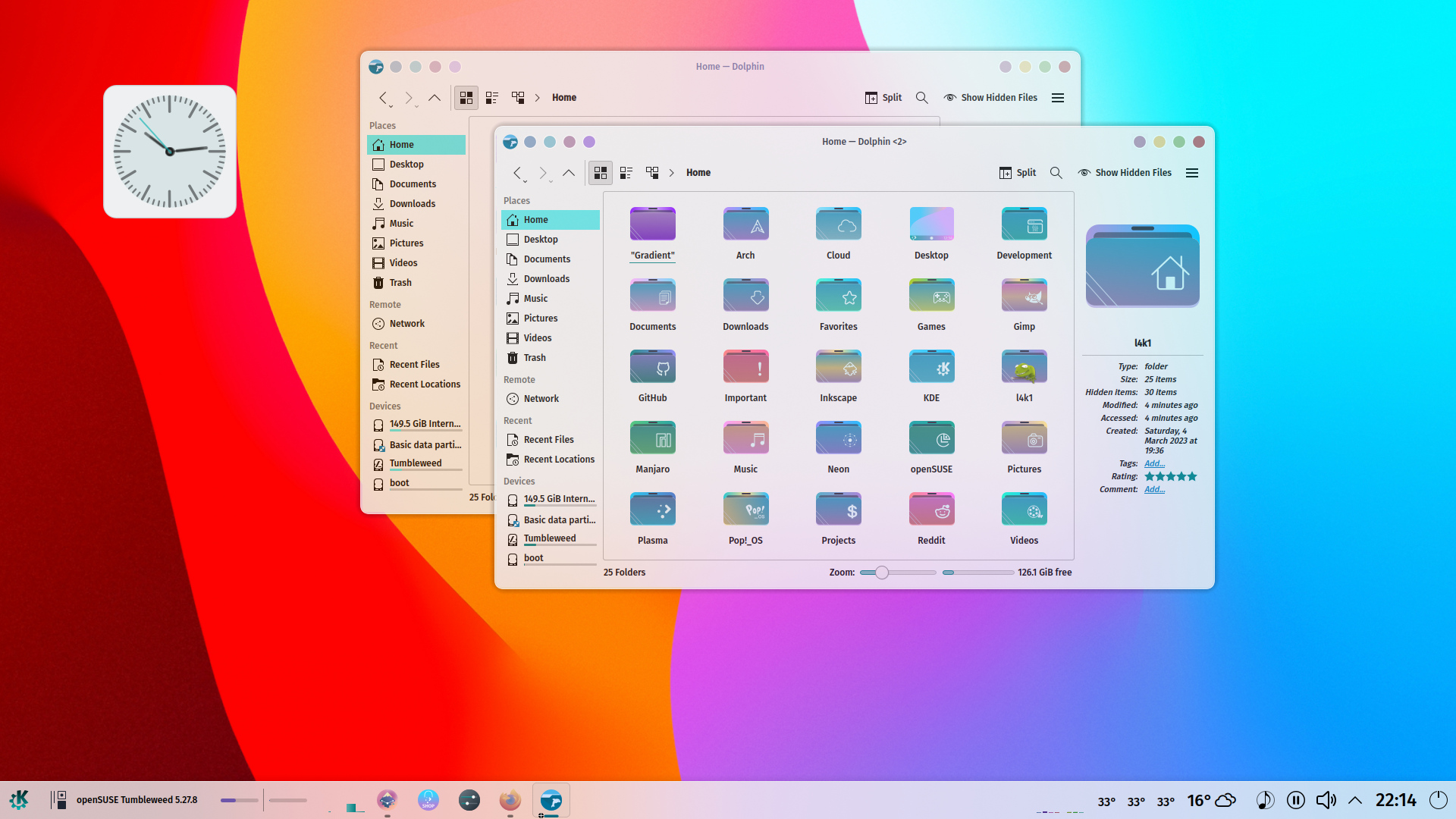Select Tumbleweed device in Dolphin <2> Places

(x=551, y=539)
